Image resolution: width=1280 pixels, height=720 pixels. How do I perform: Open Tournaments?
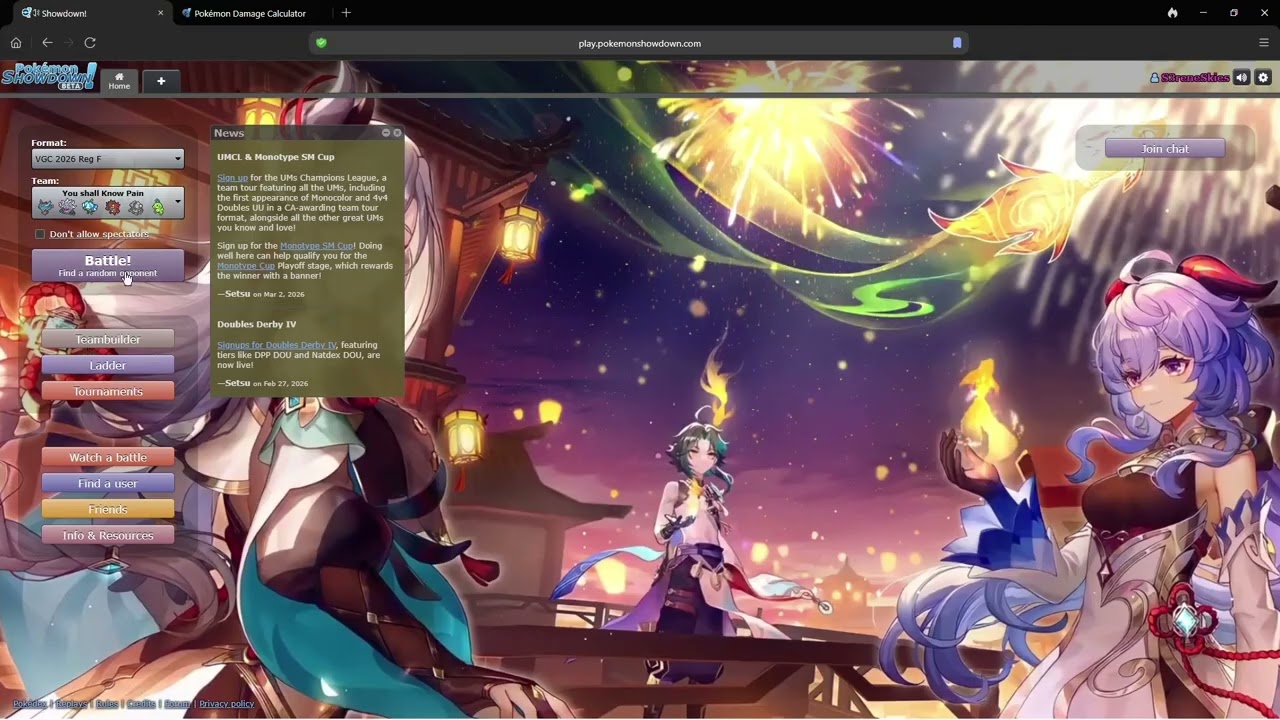pyautogui.click(x=108, y=392)
